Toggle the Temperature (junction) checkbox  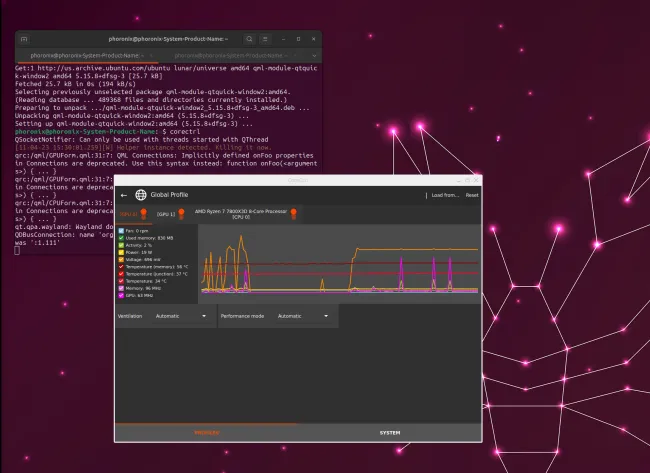coord(122,274)
